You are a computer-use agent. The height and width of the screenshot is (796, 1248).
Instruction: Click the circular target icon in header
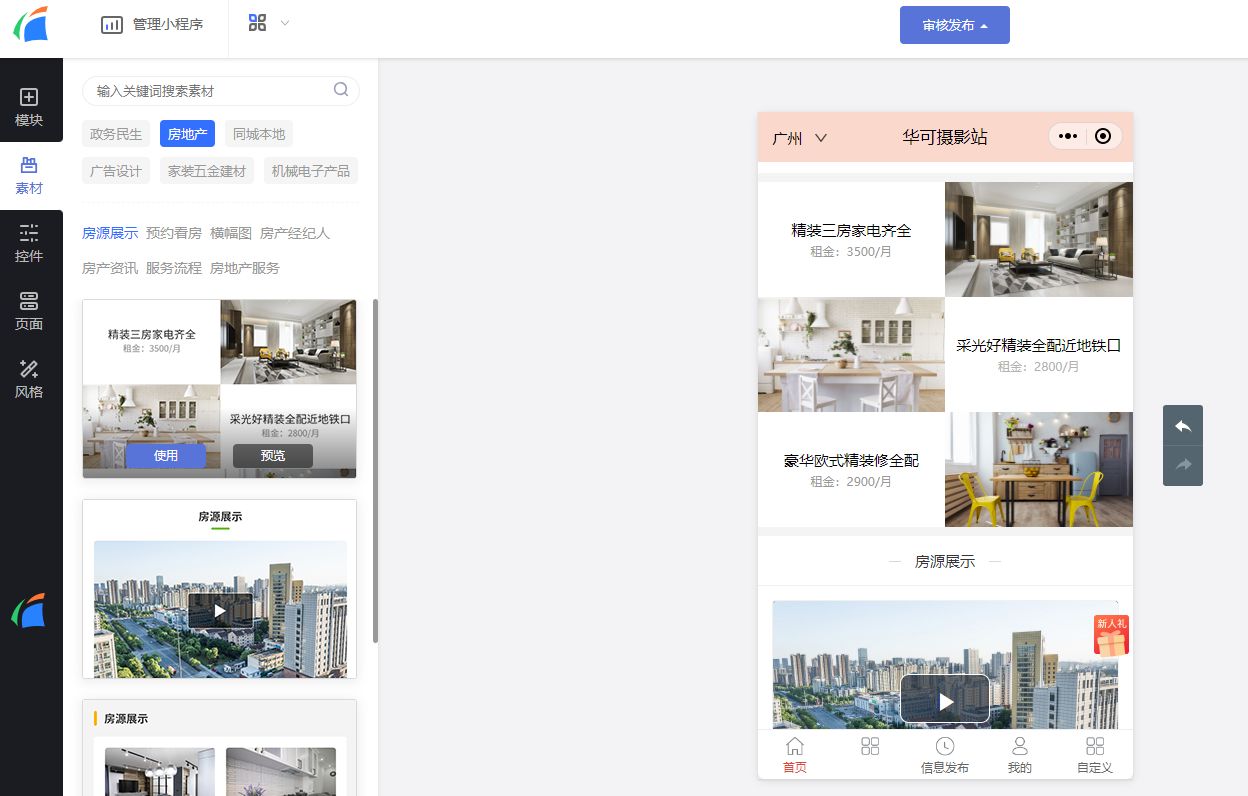(1103, 137)
